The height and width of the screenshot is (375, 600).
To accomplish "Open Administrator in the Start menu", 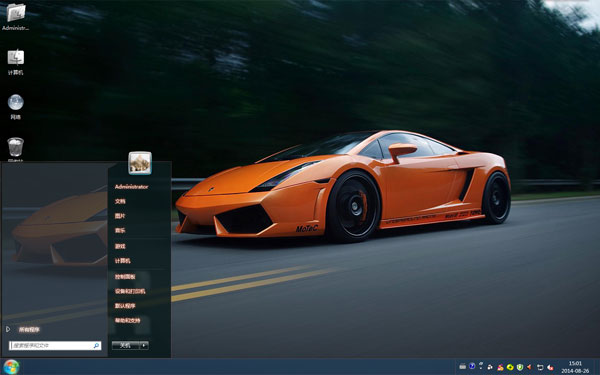I will (131, 187).
